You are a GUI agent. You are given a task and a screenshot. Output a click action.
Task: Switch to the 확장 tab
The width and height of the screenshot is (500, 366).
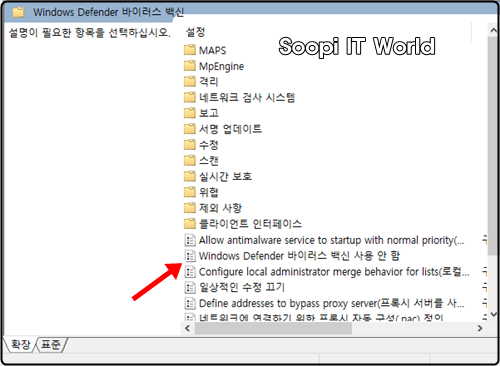pyautogui.click(x=21, y=345)
